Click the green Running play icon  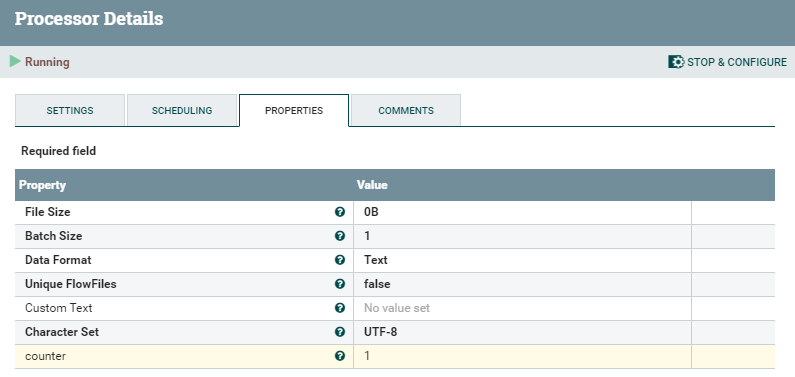[15, 62]
